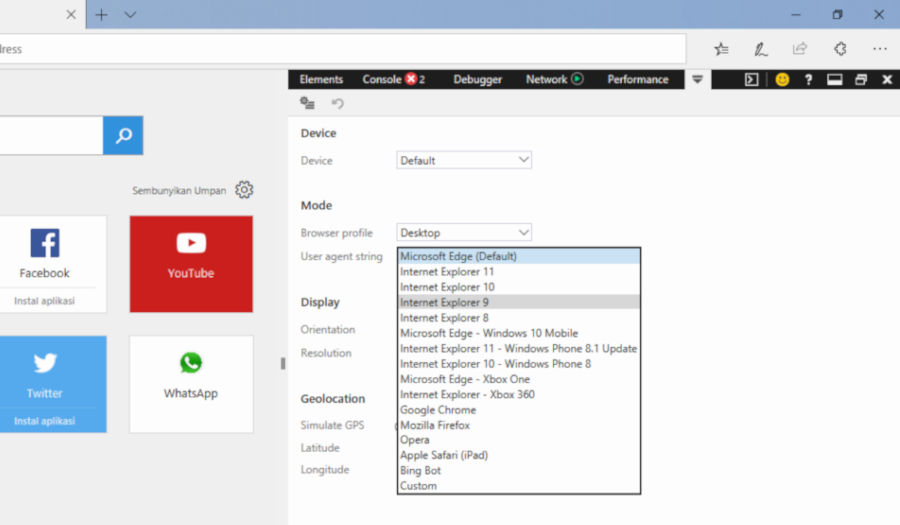Open the tab preview chevron
Screen dimensions: 900x525
(130, 14)
